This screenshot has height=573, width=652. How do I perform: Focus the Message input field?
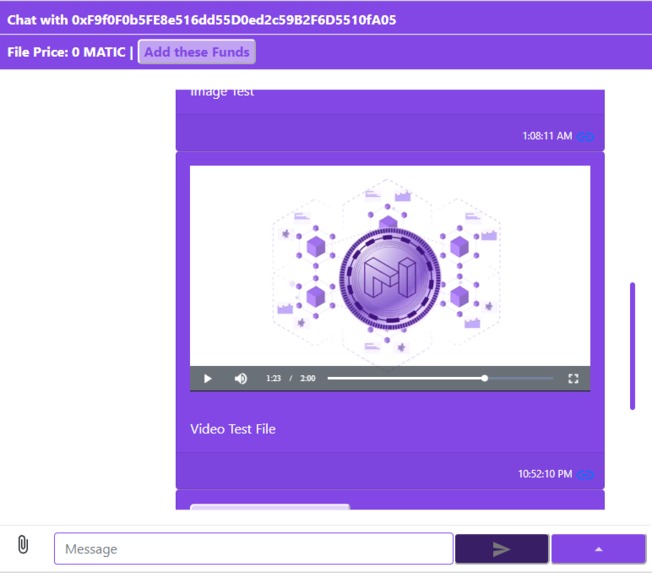254,549
